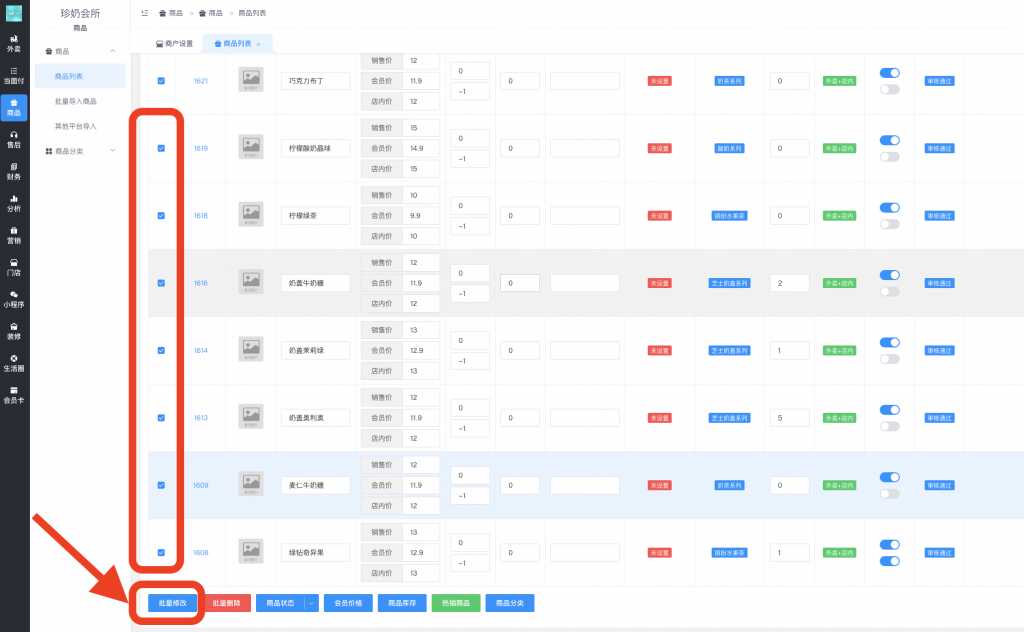Click the product name field 柠檬绿茶
Image resolution: width=1024 pixels, height=632 pixels.
tap(315, 215)
